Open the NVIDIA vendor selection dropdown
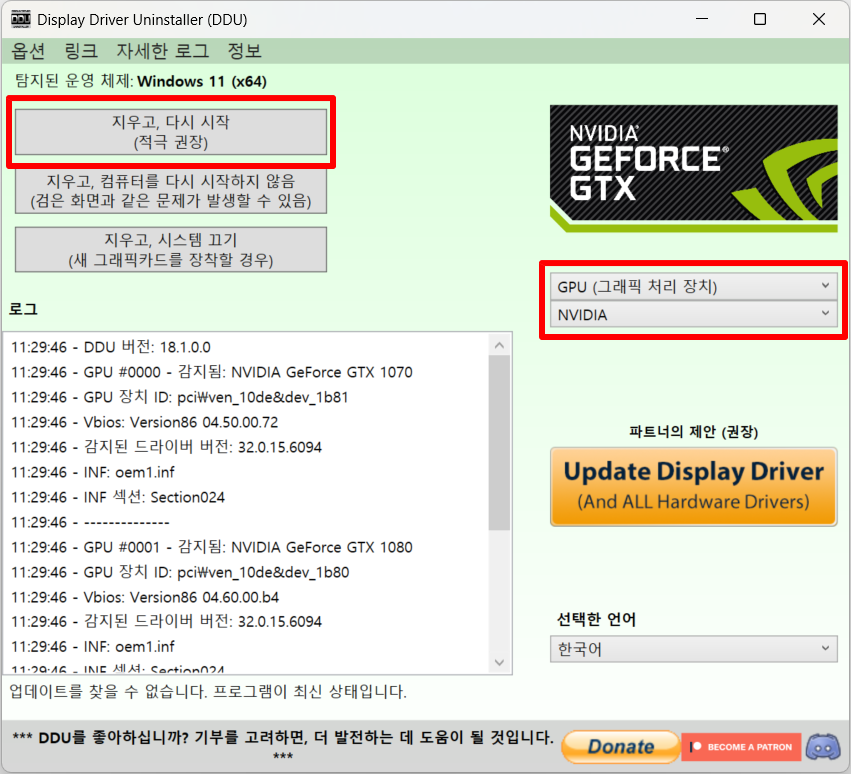The image size is (851, 774). (x=693, y=315)
